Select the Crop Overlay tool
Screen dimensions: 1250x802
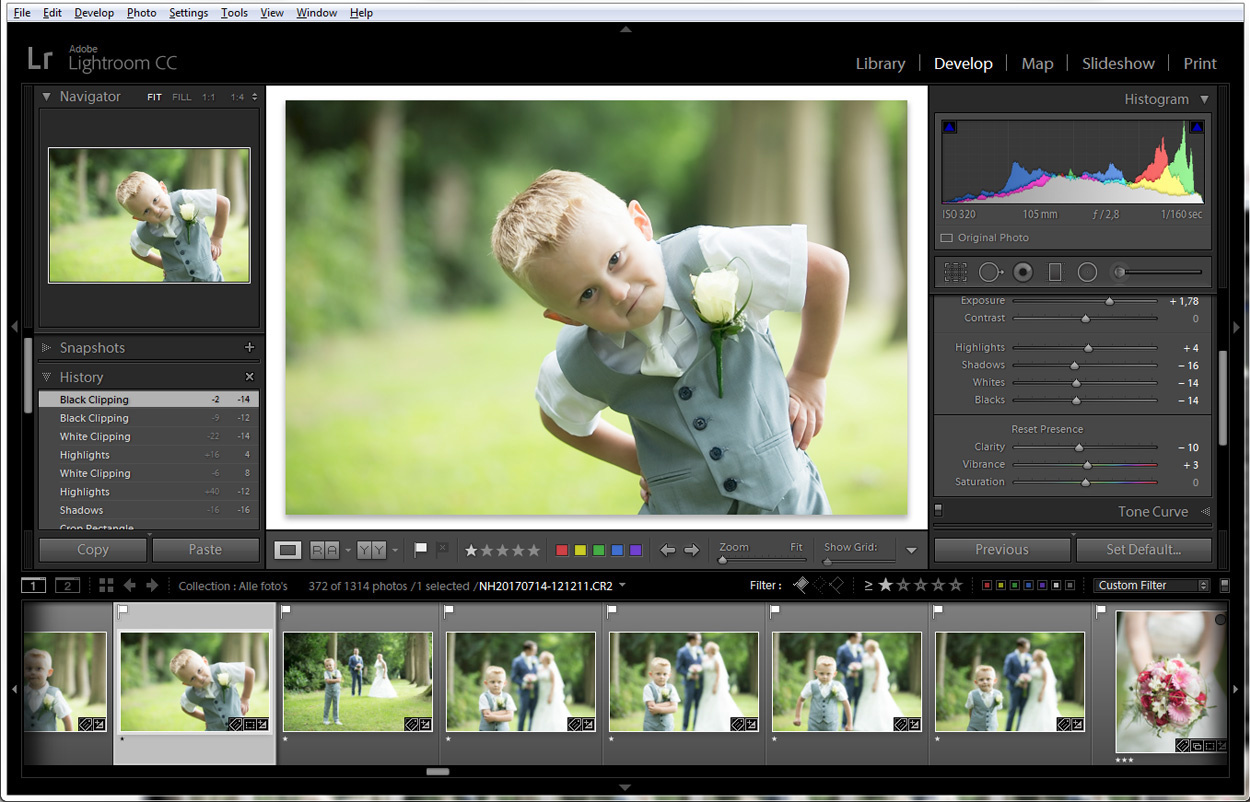[956, 272]
